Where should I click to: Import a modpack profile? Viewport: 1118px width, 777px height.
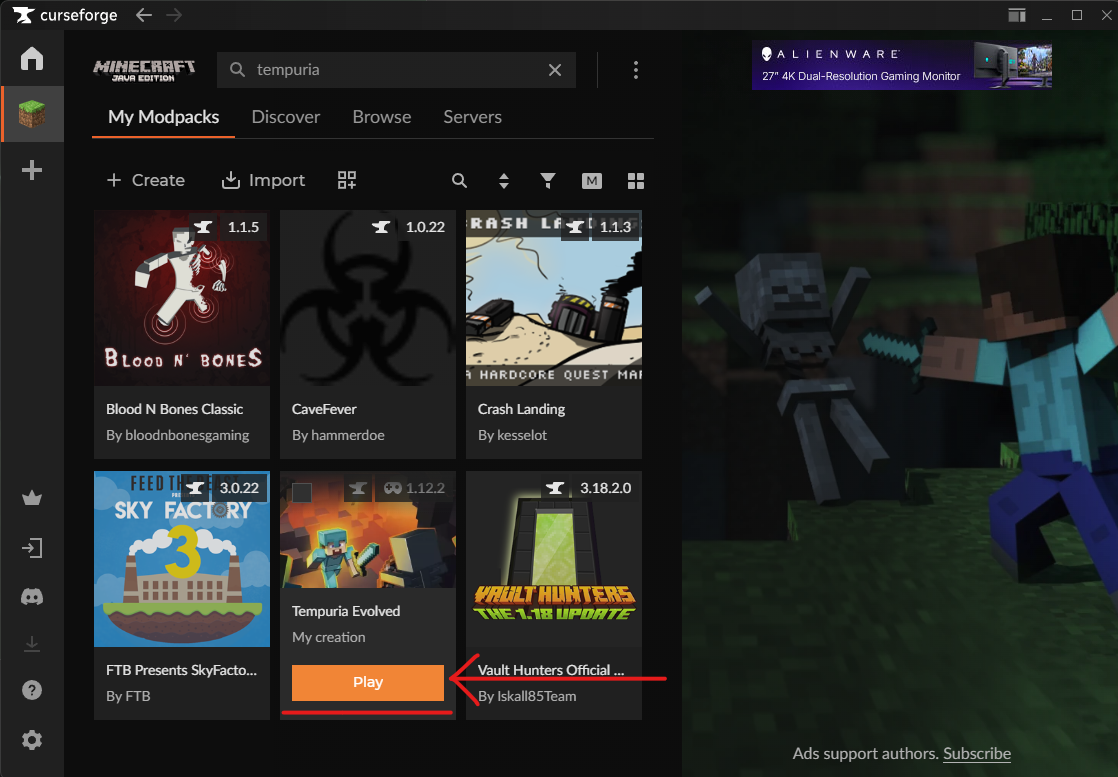[263, 180]
